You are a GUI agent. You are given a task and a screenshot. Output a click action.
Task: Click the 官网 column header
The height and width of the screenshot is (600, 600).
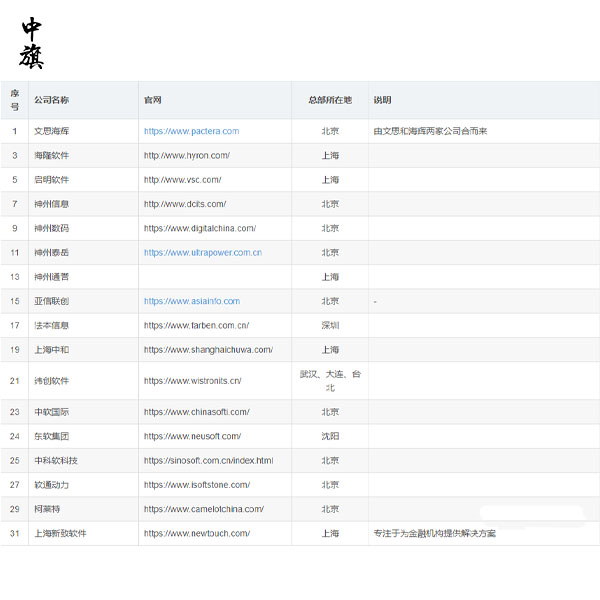coord(153,100)
